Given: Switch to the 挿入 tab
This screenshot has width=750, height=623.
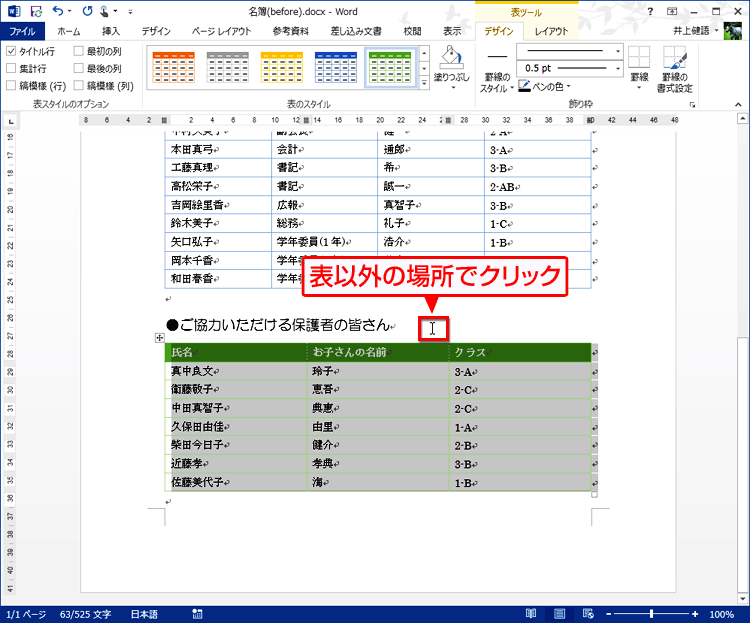Looking at the screenshot, I should (110, 31).
